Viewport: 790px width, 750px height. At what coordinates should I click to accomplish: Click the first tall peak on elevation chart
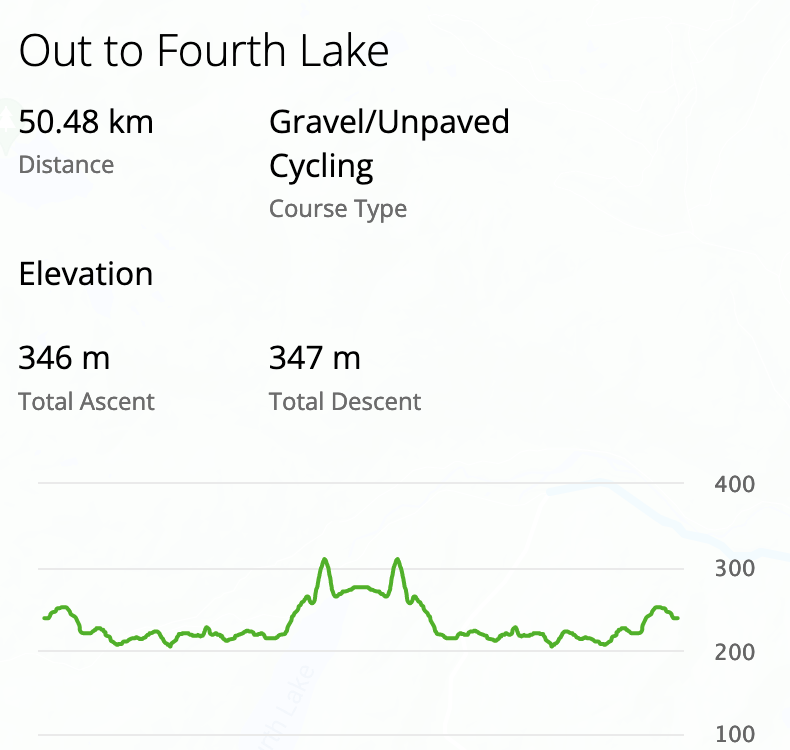[324, 560]
